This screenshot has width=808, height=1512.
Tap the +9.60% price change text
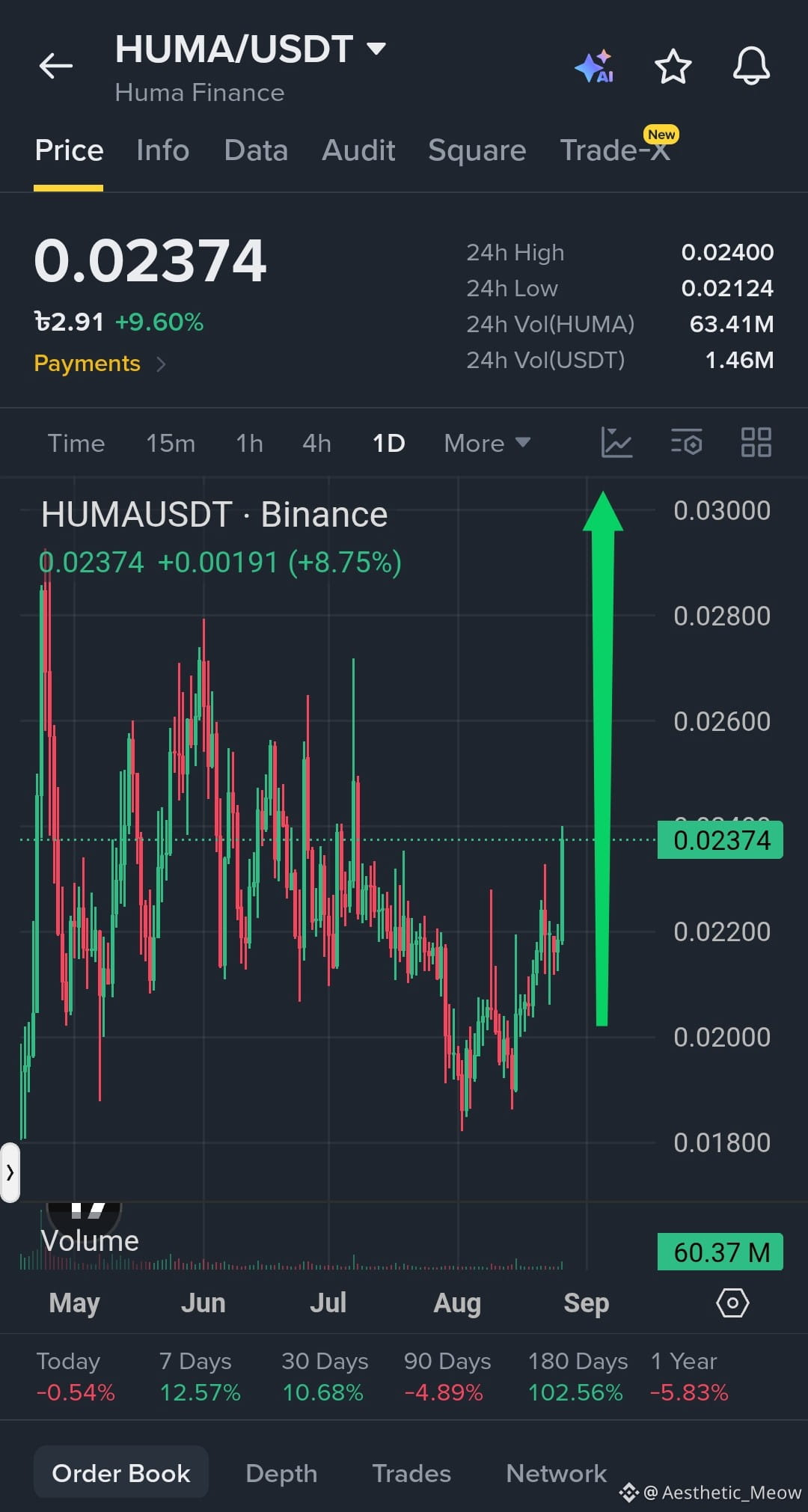click(x=159, y=322)
